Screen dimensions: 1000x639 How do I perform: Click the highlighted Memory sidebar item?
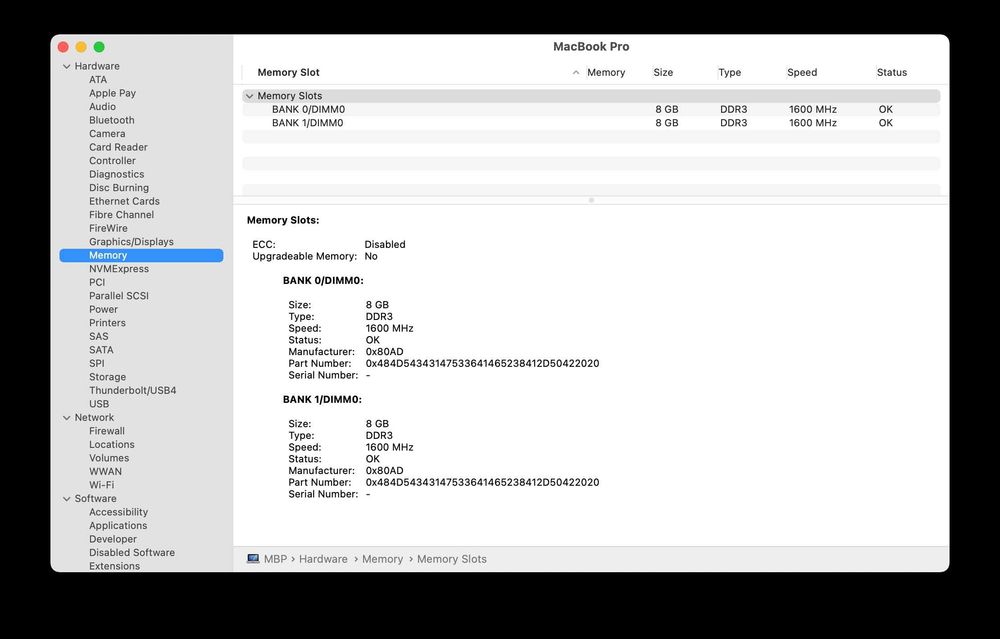[x=142, y=255]
